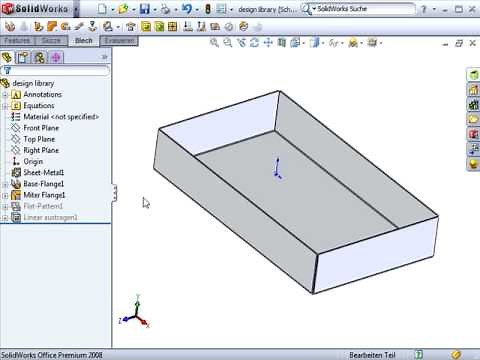Select Front Plane in the tree
This screenshot has width=480, height=360.
(x=41, y=128)
